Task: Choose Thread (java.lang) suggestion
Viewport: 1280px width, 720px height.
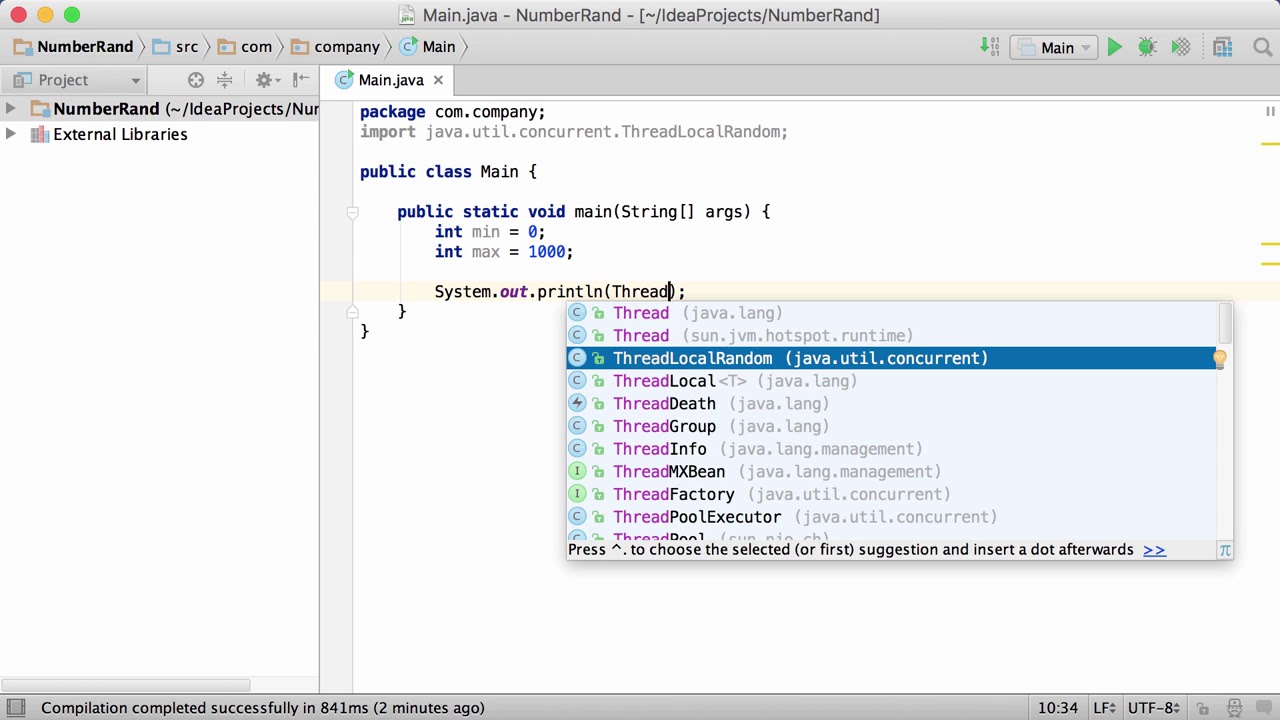Action: 892,313
